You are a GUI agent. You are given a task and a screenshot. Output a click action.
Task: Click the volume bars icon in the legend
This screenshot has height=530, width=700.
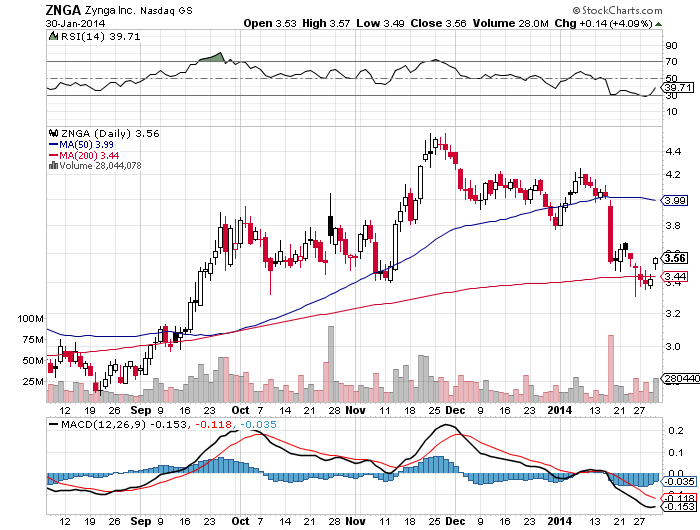click(53, 165)
